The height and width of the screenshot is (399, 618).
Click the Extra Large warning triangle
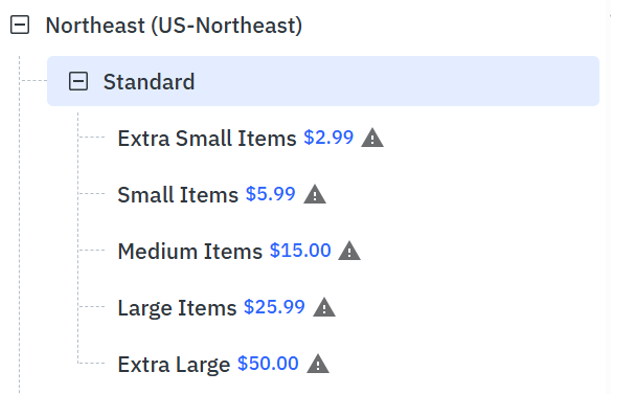318,364
